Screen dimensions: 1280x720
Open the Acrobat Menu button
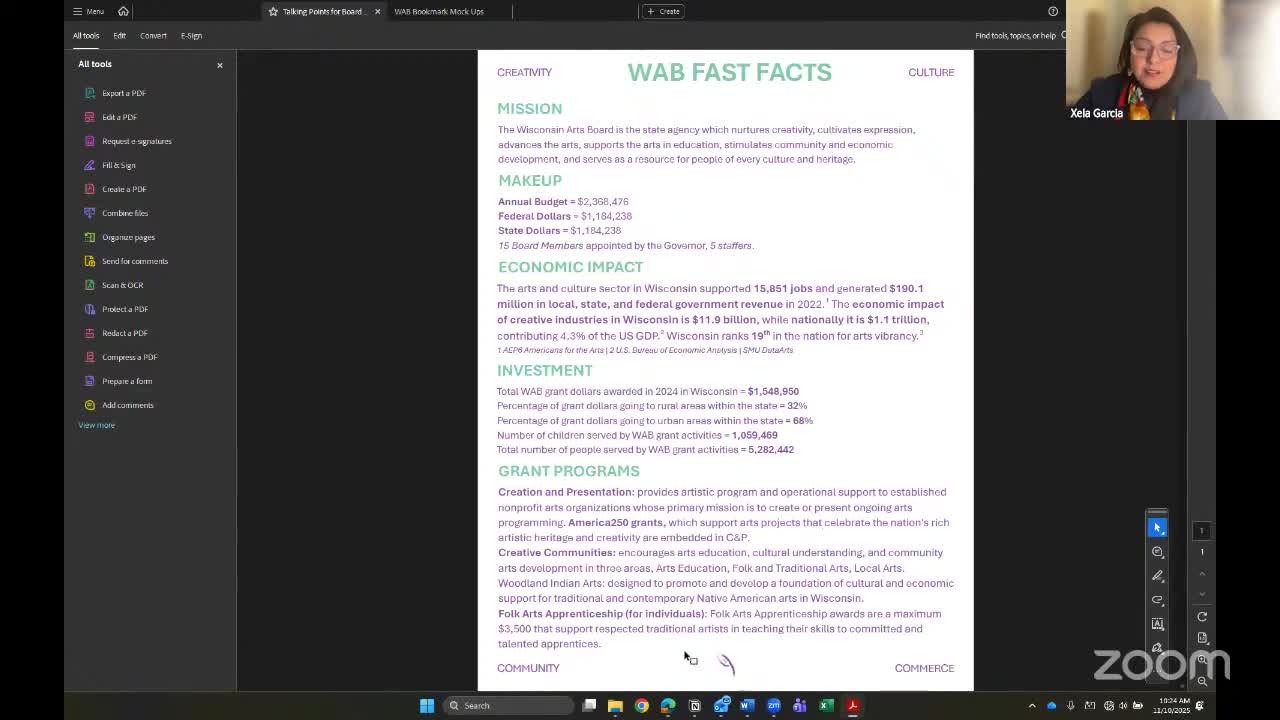click(x=88, y=11)
